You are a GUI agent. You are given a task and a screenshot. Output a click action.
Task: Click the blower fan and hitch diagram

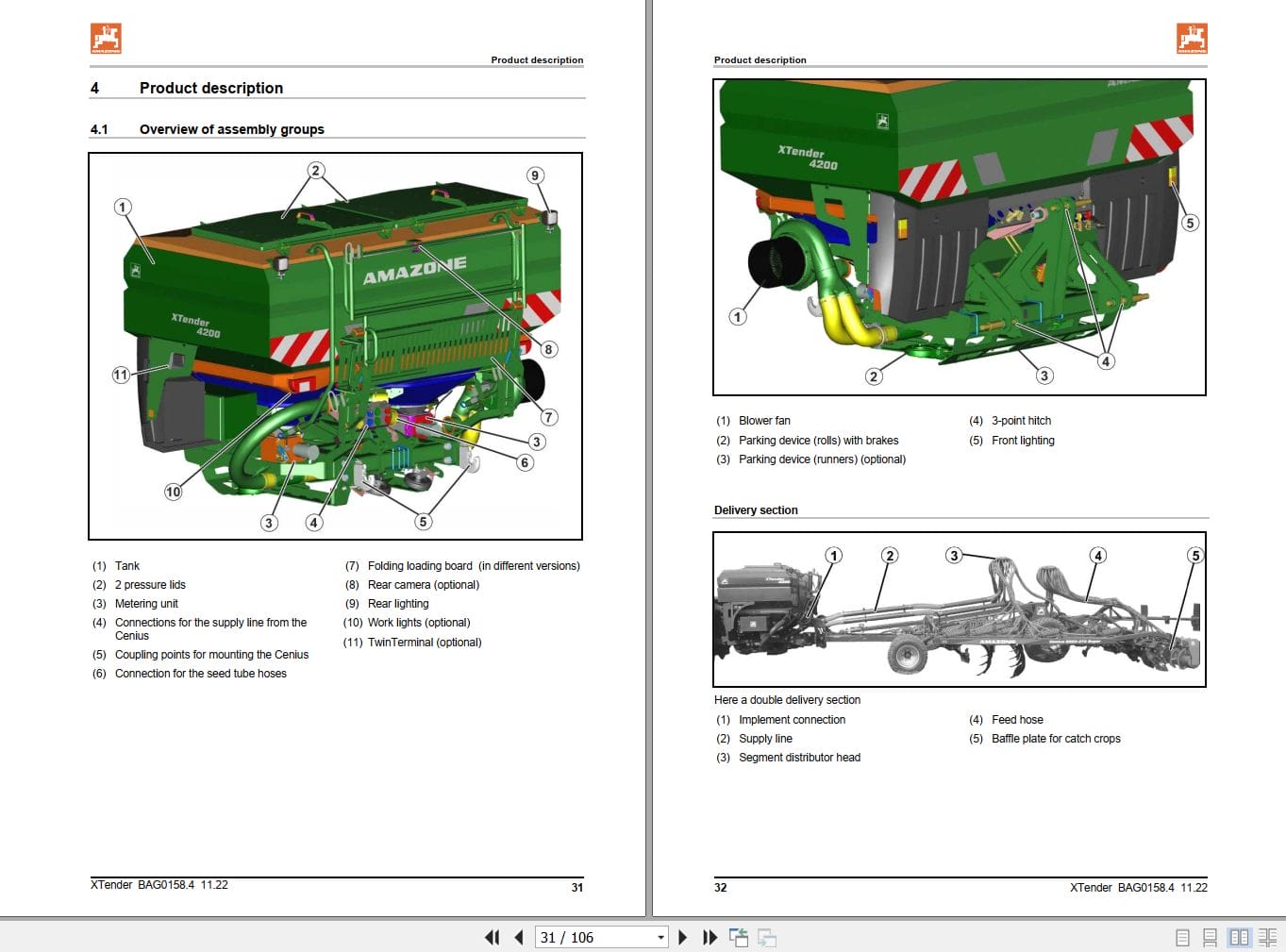coord(960,237)
